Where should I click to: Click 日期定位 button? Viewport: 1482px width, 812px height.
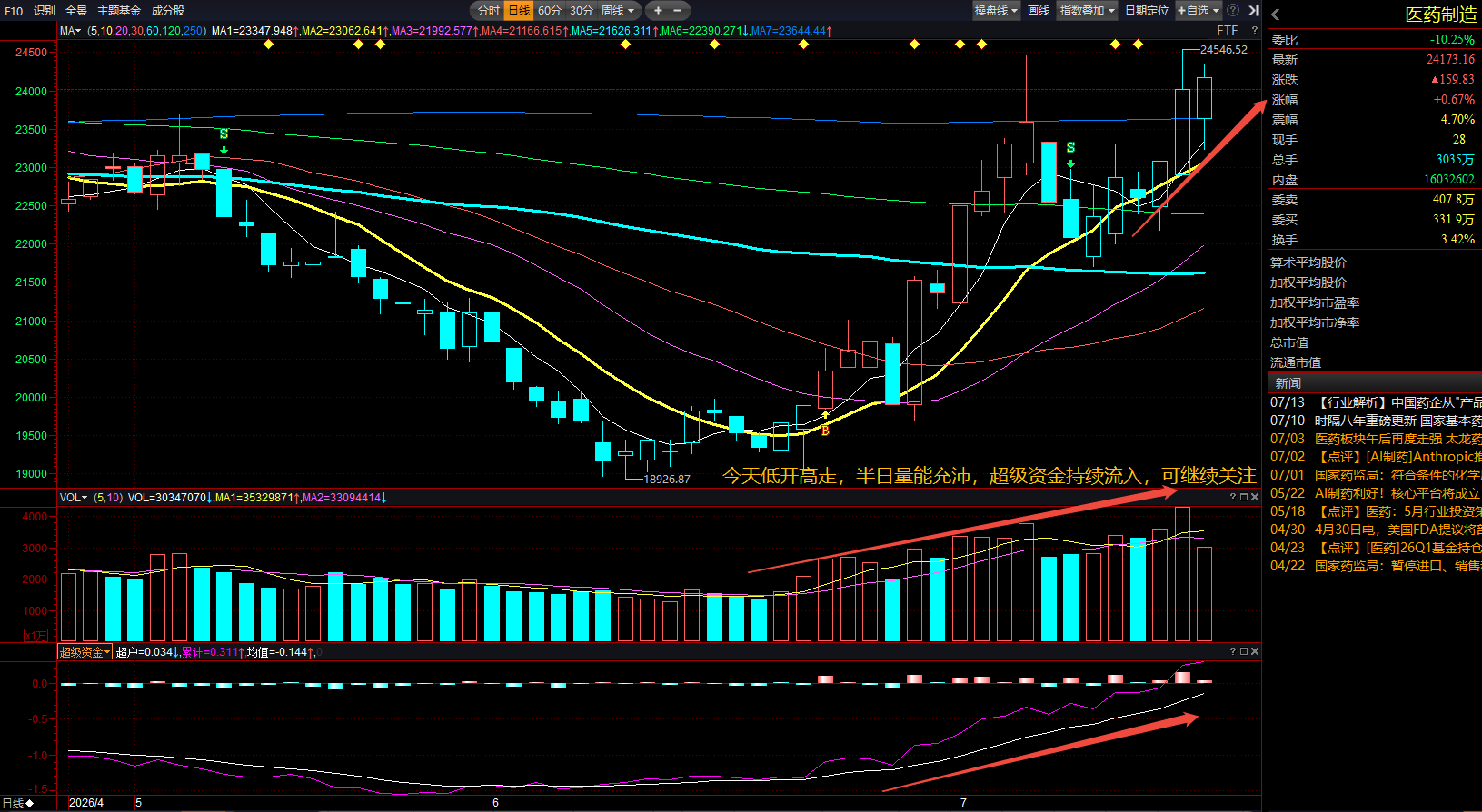tap(1147, 11)
